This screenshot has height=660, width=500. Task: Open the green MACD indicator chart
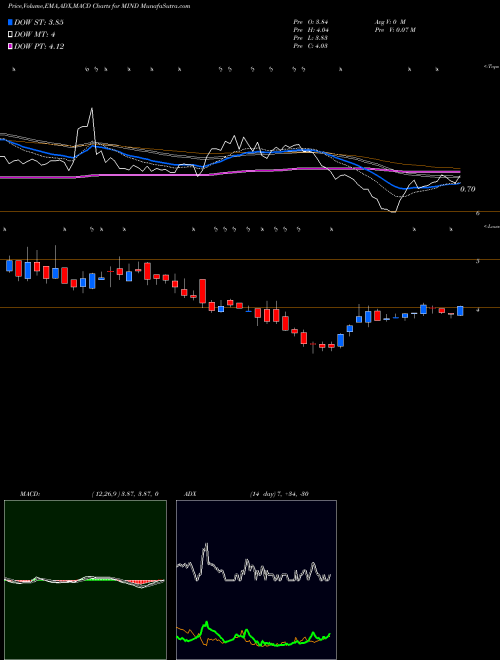(85, 580)
